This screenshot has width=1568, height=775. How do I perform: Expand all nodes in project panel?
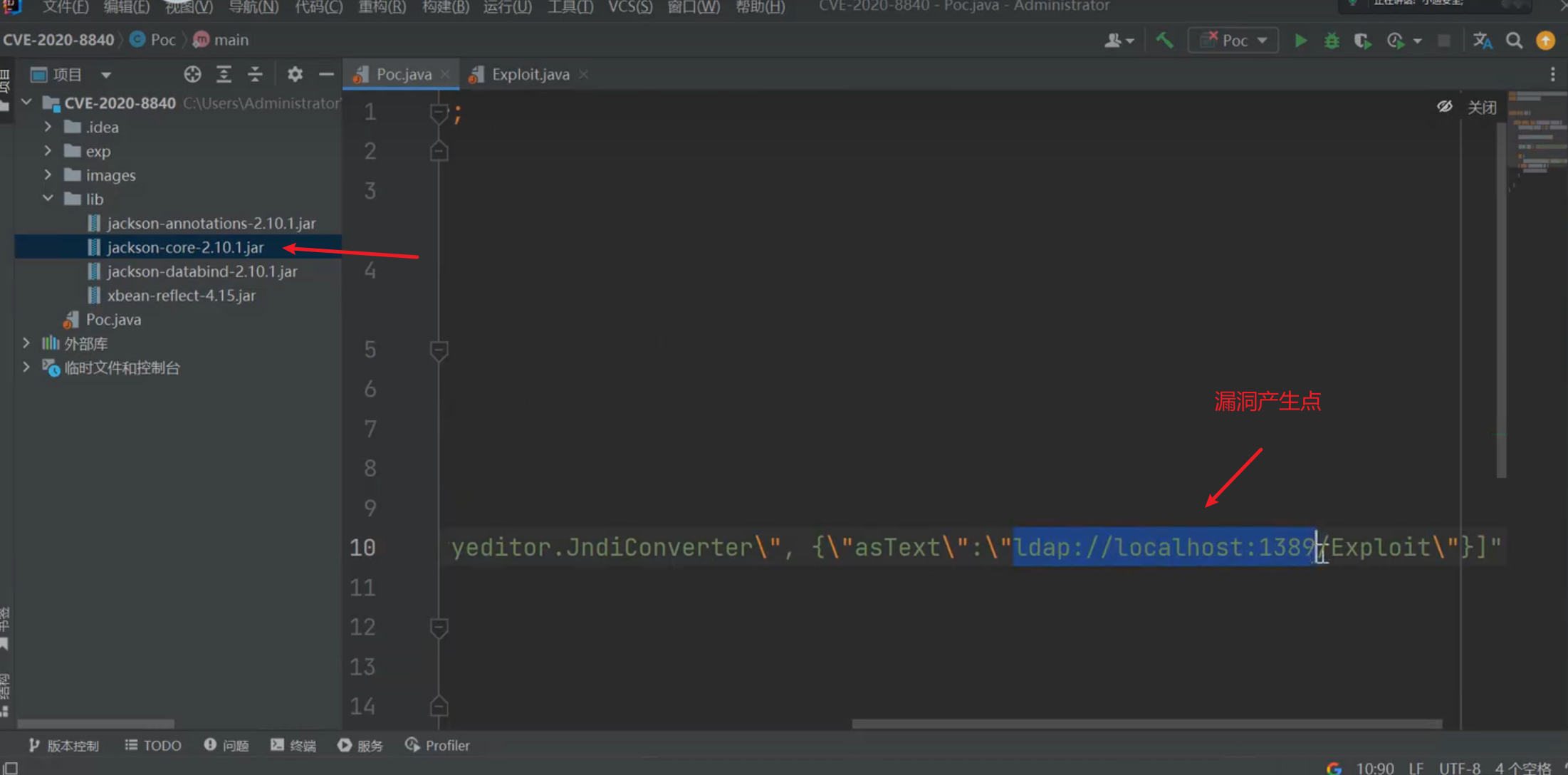(224, 74)
